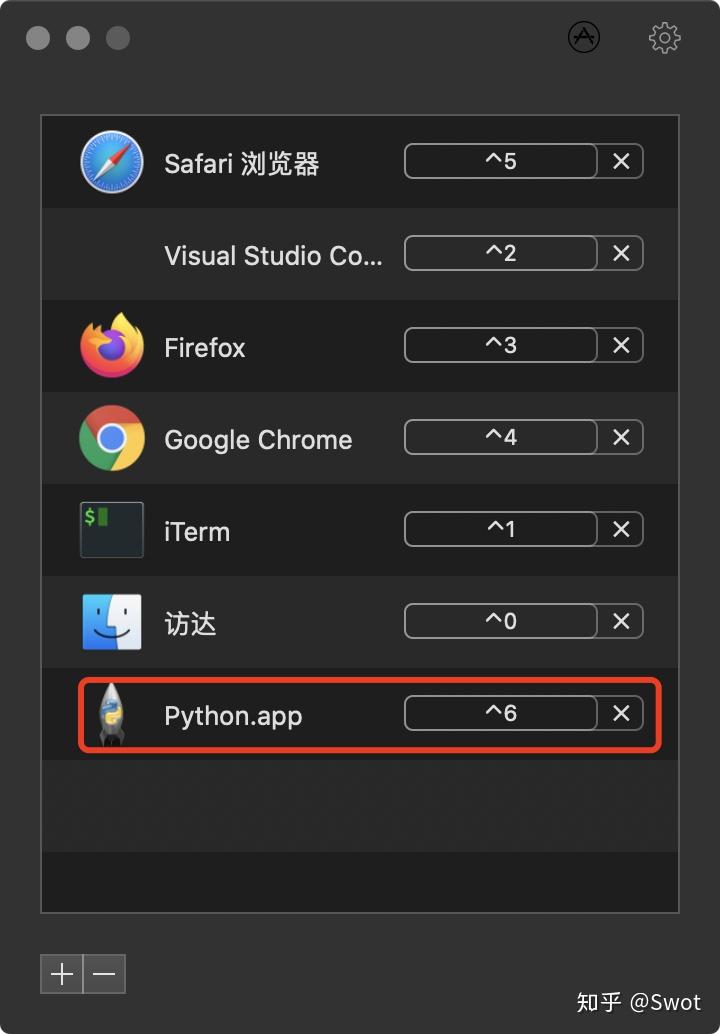Click the Safari browser icon
Viewport: 720px width, 1034px height.
click(111, 162)
